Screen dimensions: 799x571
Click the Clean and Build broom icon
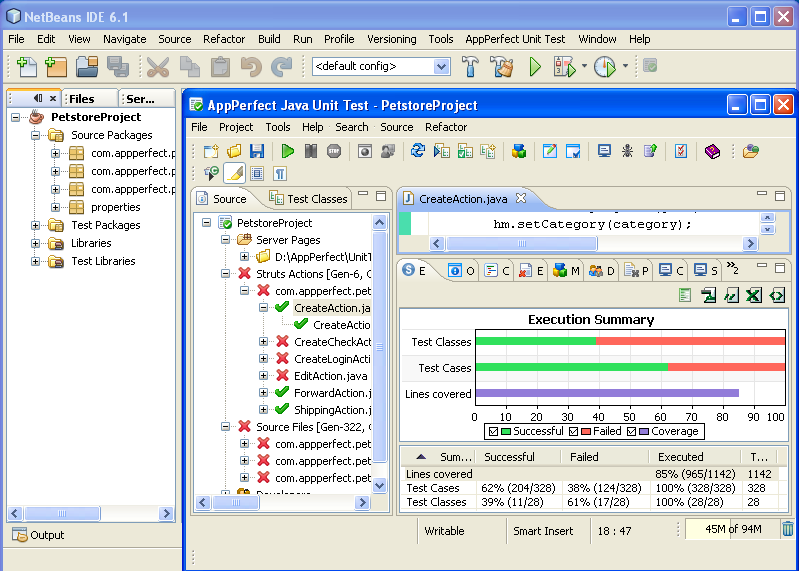pos(502,67)
